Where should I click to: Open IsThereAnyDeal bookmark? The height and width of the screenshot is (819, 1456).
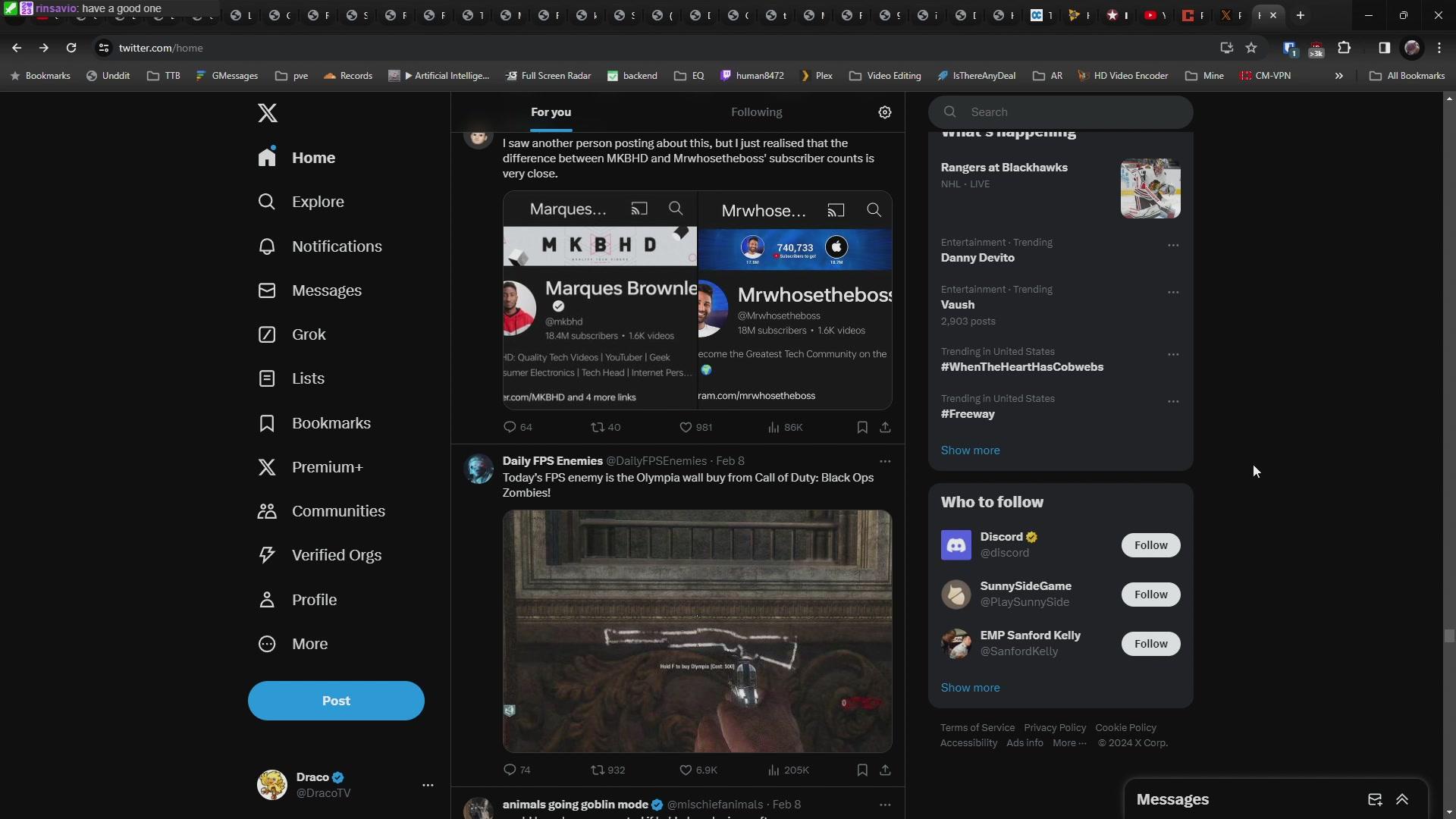[976, 76]
